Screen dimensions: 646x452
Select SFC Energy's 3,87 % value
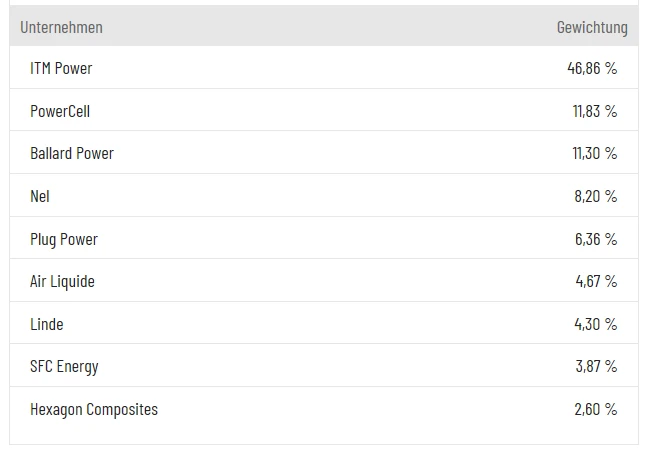coord(596,366)
